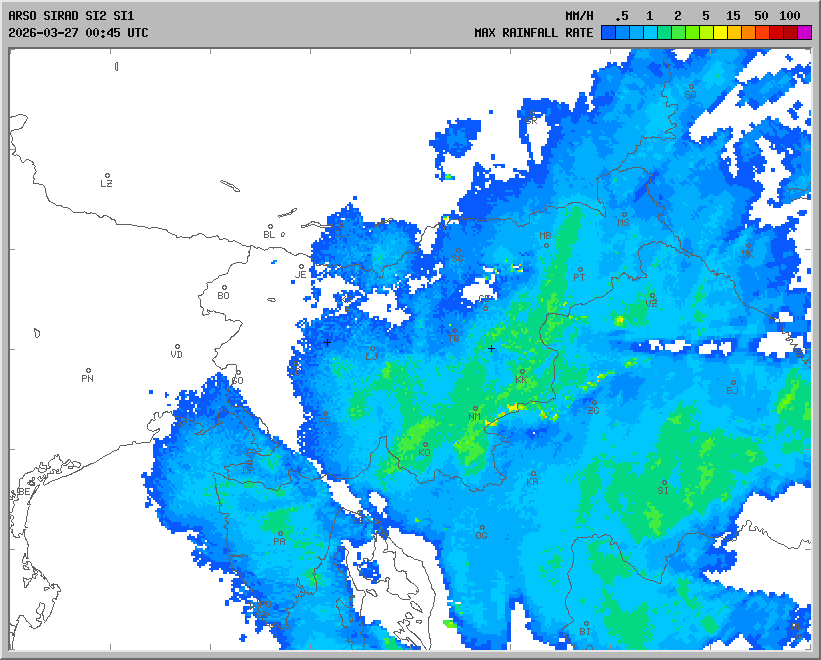Select the PA city marker
The height and width of the screenshot is (660, 821).
coord(280,534)
